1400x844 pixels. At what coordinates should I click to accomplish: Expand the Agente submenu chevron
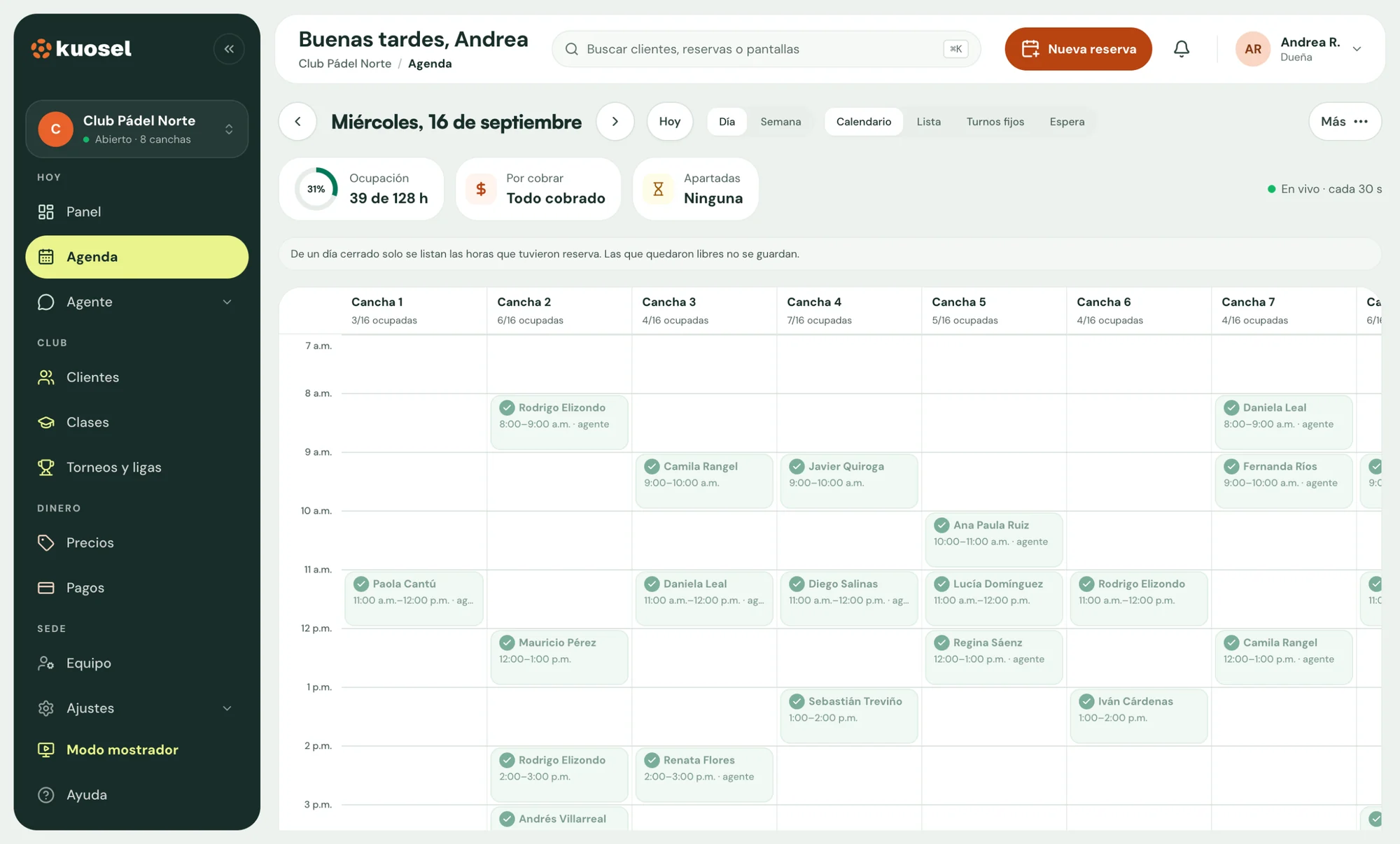pyautogui.click(x=227, y=302)
